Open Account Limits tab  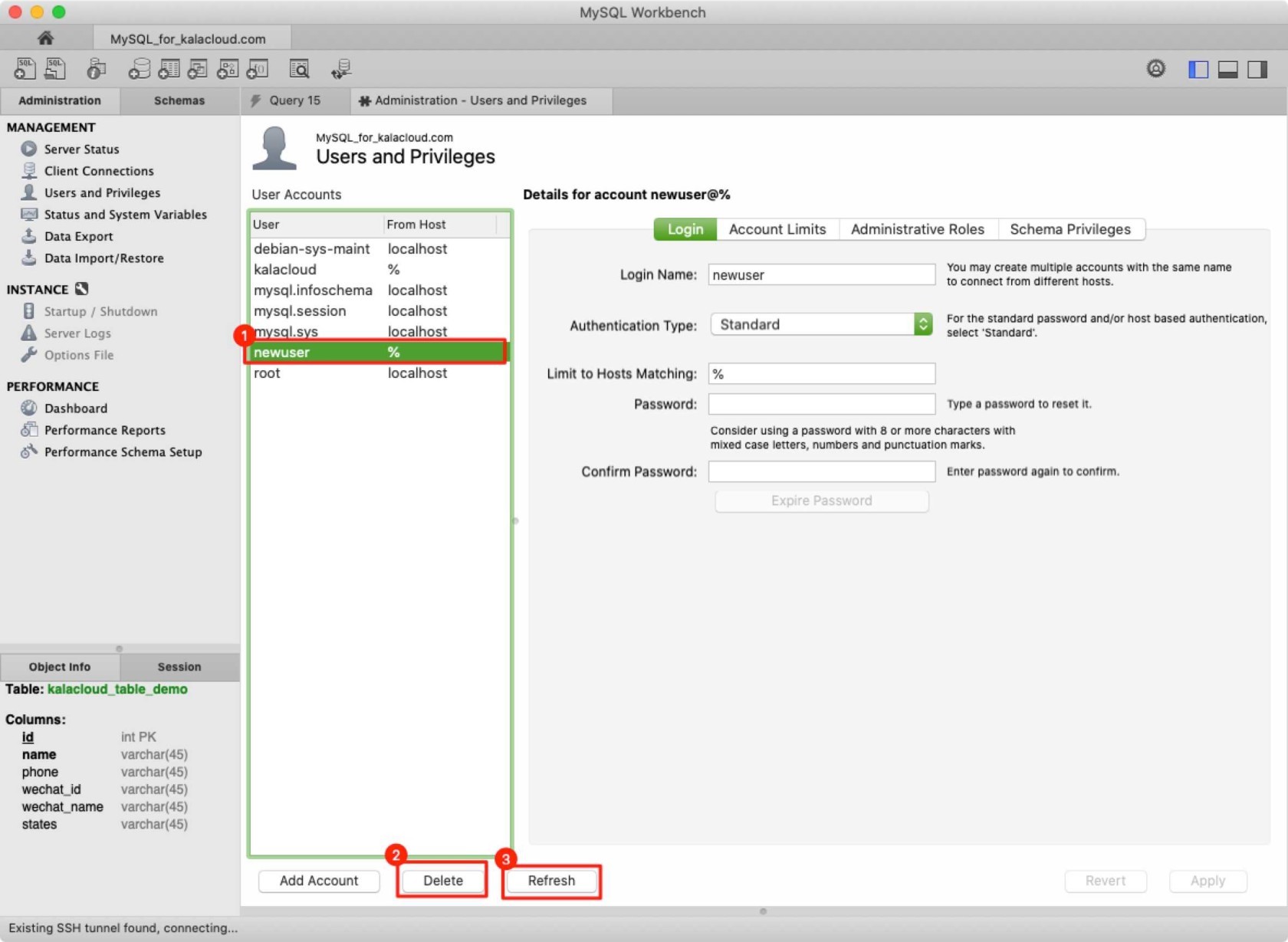pyautogui.click(x=777, y=229)
